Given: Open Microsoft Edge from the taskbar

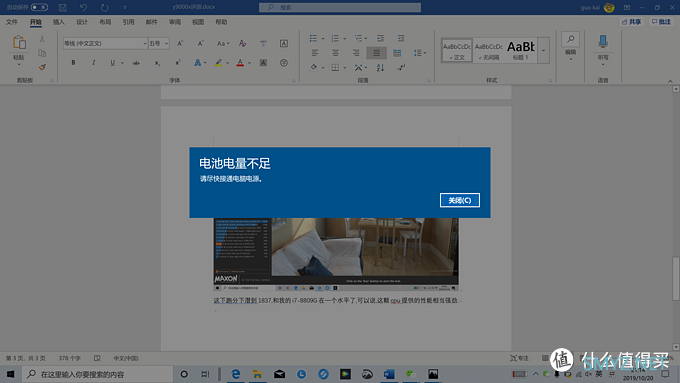Looking at the screenshot, I should pos(235,374).
